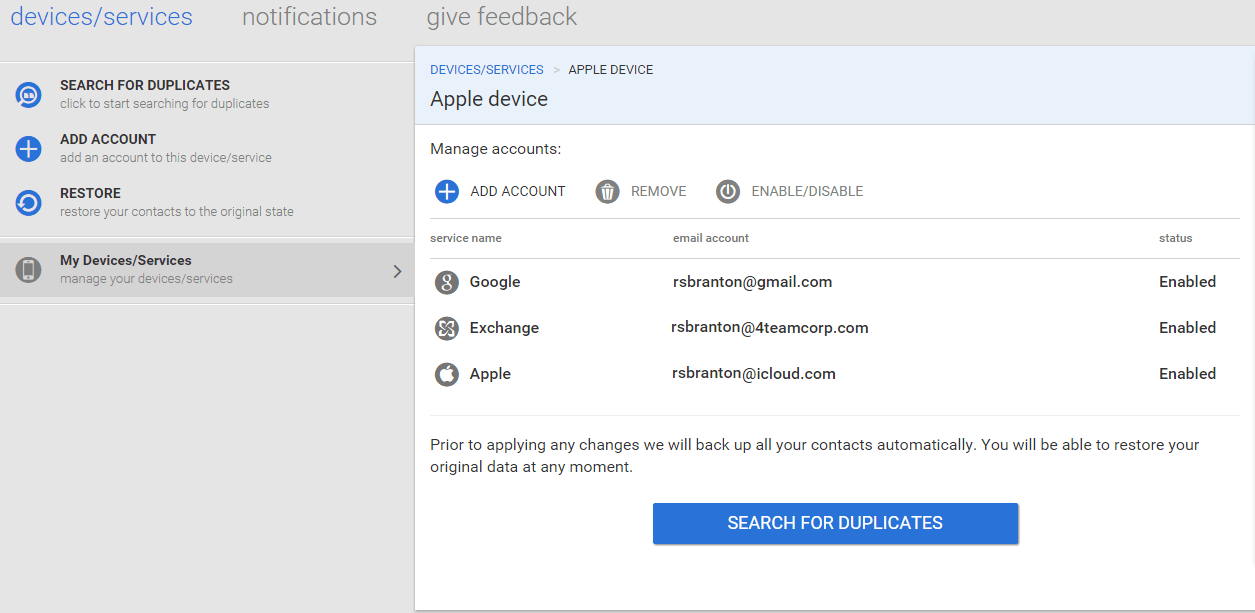Click the ENABLE/DISABLE label in the accounts toolbar
Screen dimensions: 1255x613
[807, 191]
